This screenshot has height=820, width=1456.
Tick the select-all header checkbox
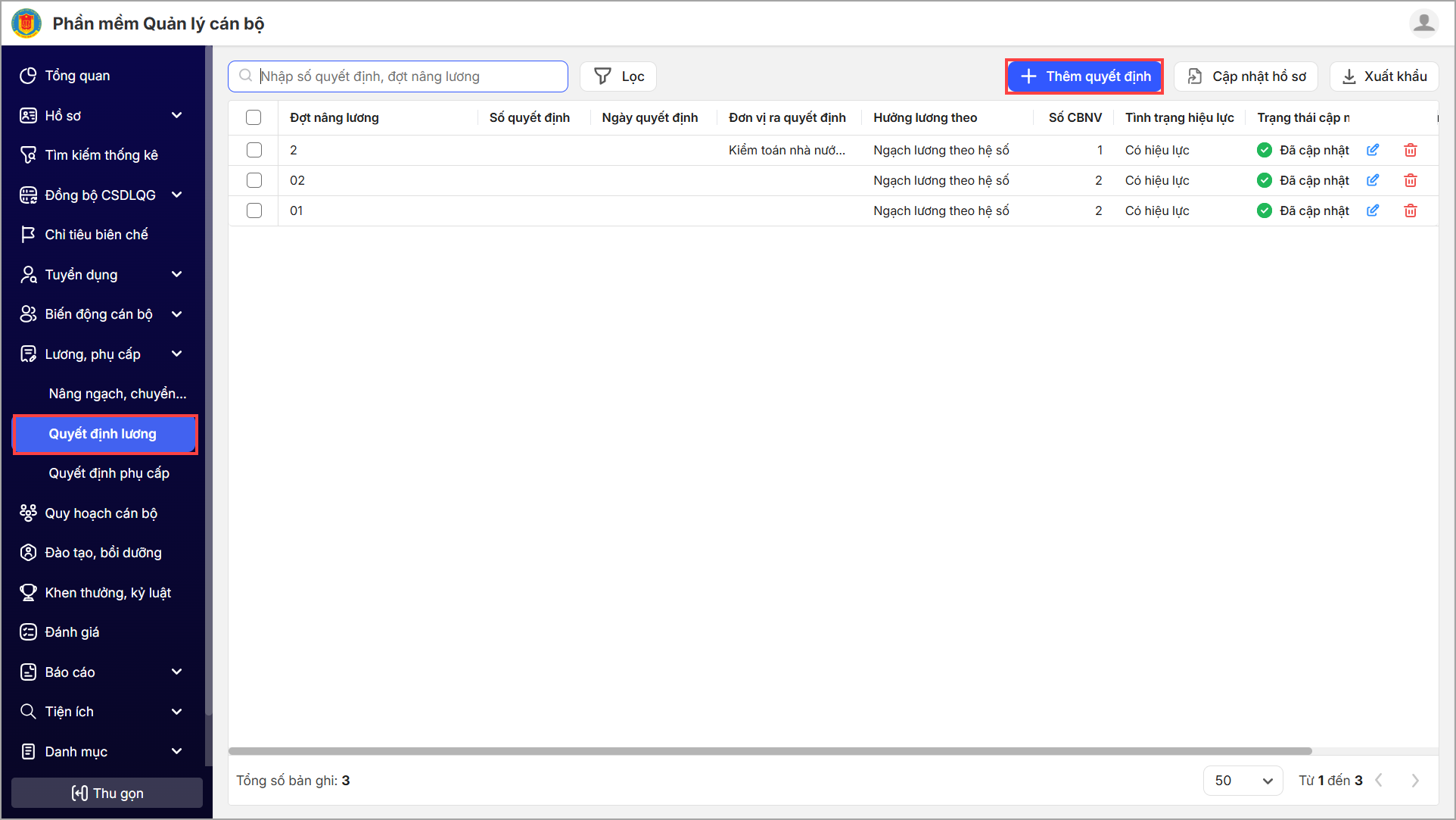click(x=254, y=117)
